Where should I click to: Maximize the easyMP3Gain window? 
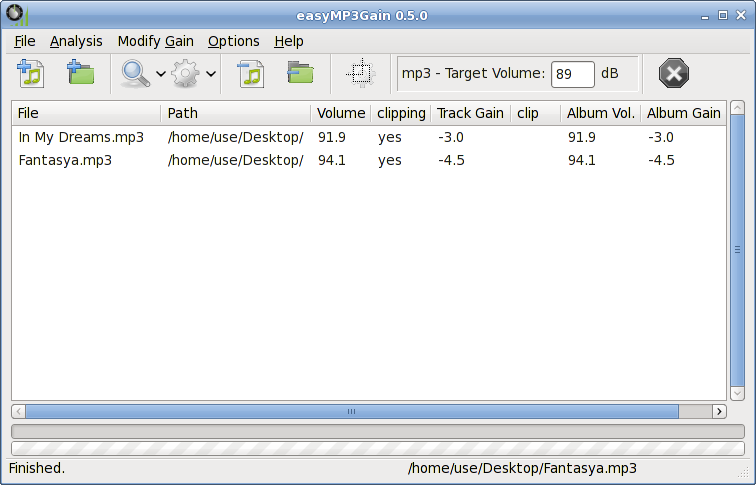coord(723,15)
